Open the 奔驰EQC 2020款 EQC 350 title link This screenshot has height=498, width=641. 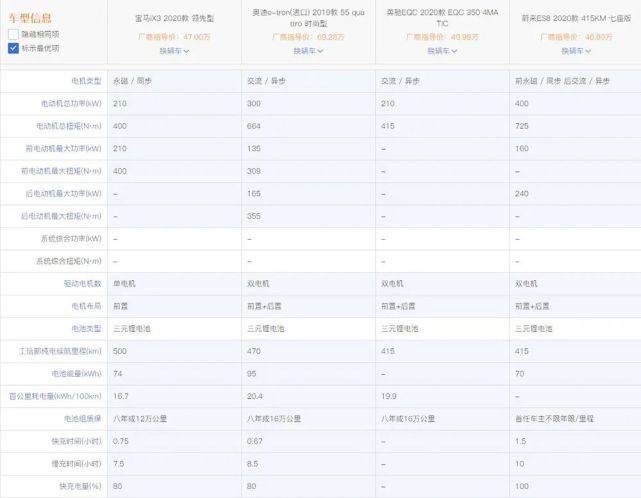tap(442, 18)
